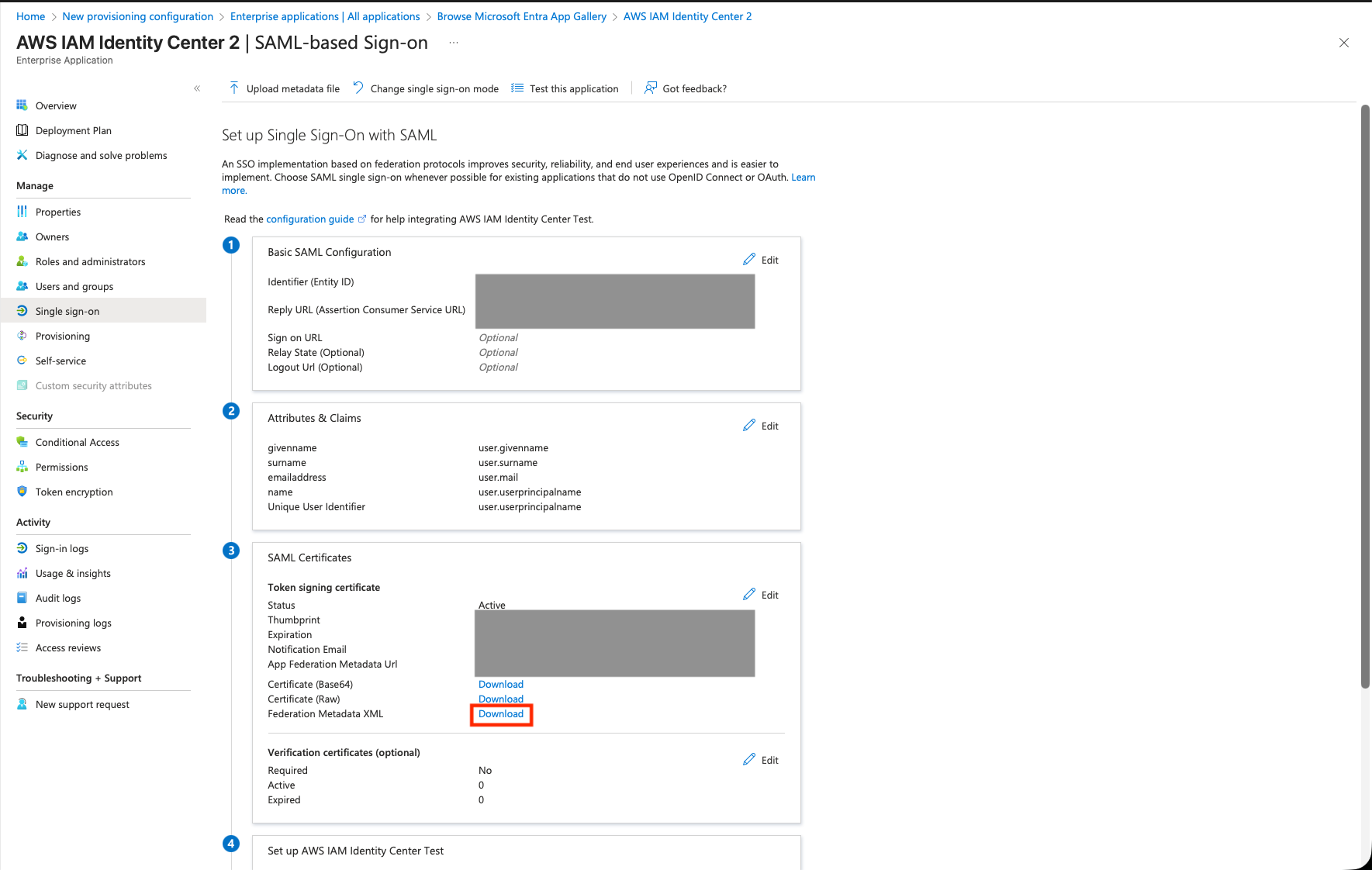
Task: Download Certificate (Base64)
Action: [x=501, y=684]
